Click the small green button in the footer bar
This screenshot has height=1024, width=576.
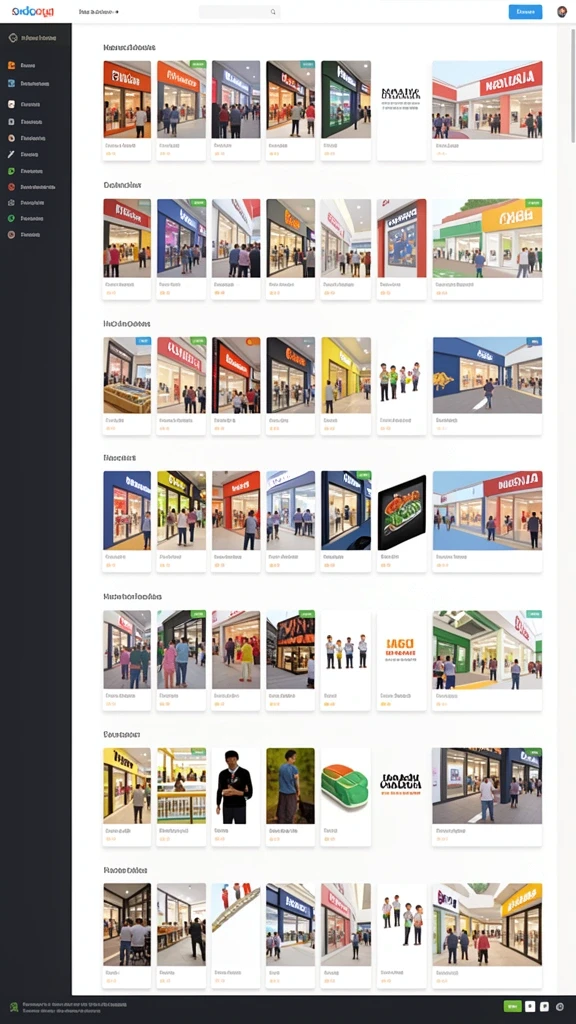pyautogui.click(x=513, y=1006)
